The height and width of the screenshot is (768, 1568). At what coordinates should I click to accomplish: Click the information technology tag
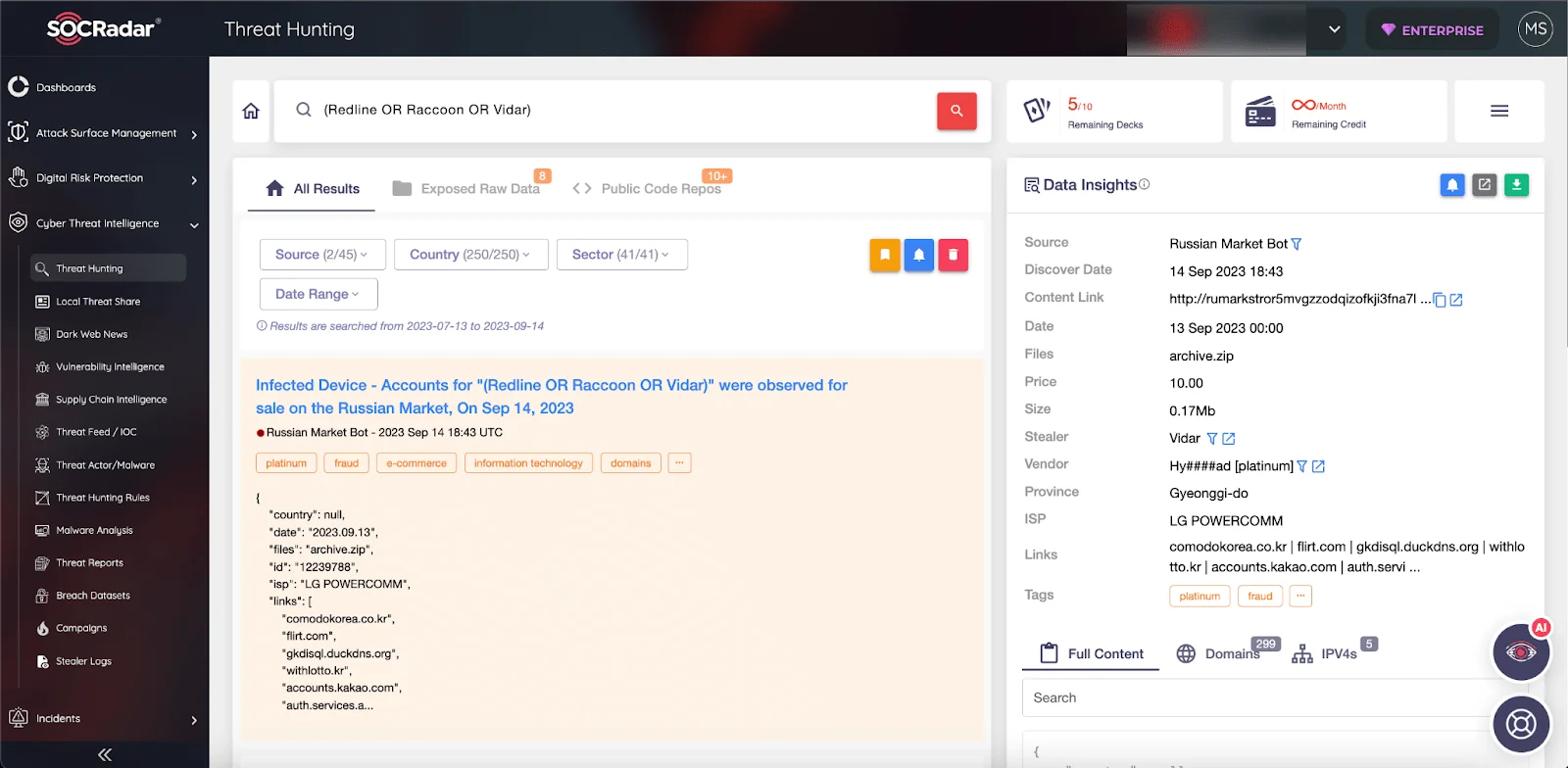click(x=528, y=463)
